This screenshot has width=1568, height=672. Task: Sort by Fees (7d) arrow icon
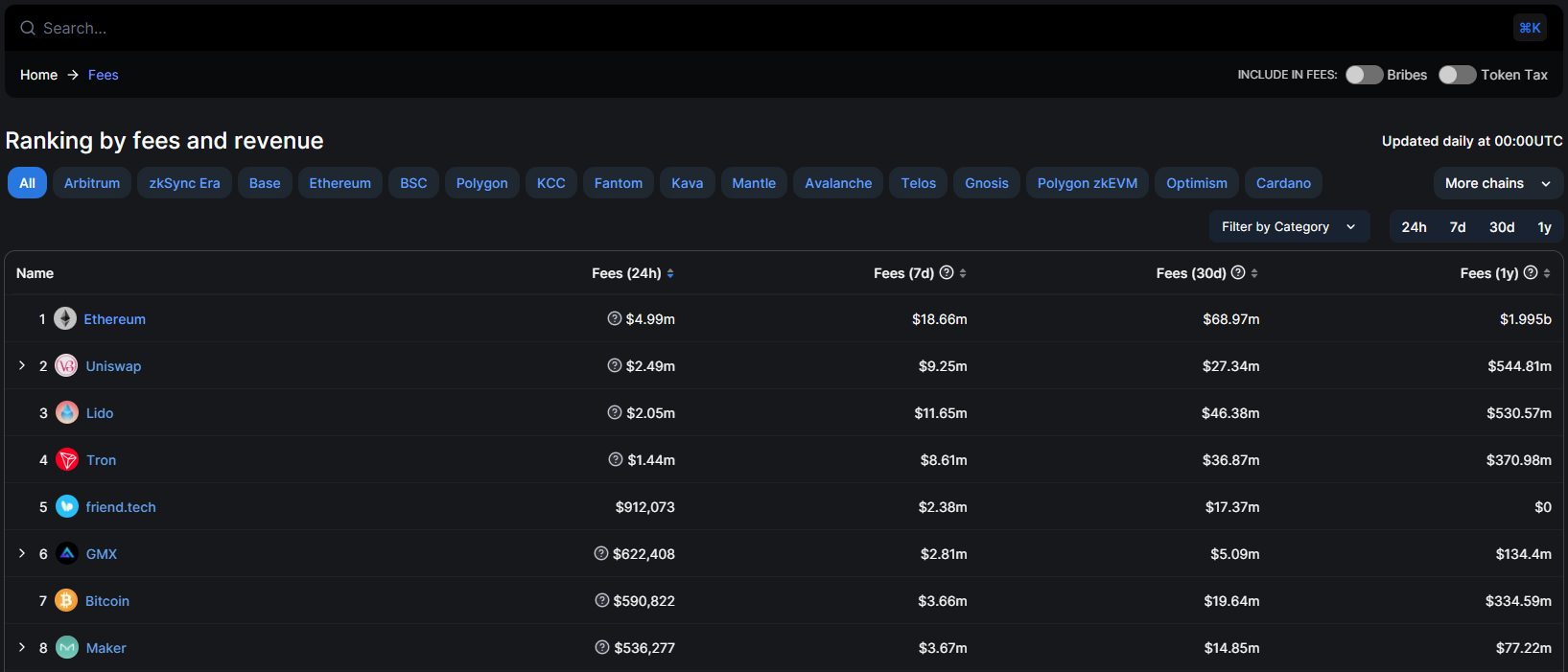pyautogui.click(x=963, y=273)
